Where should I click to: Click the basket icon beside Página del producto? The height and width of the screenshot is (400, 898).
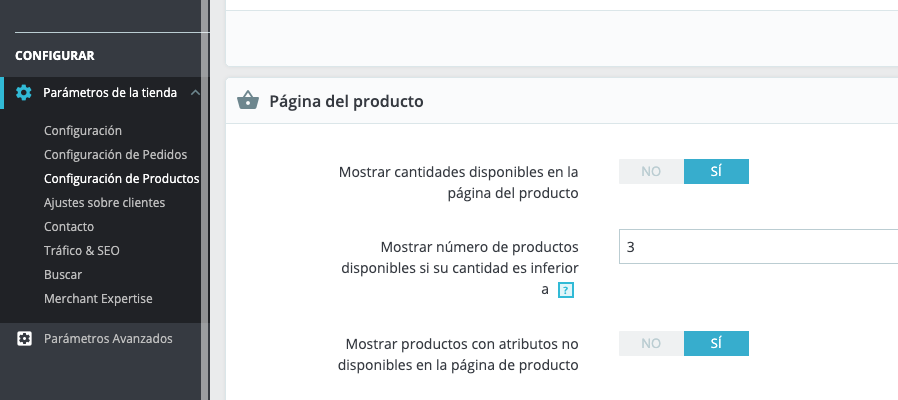[247, 101]
